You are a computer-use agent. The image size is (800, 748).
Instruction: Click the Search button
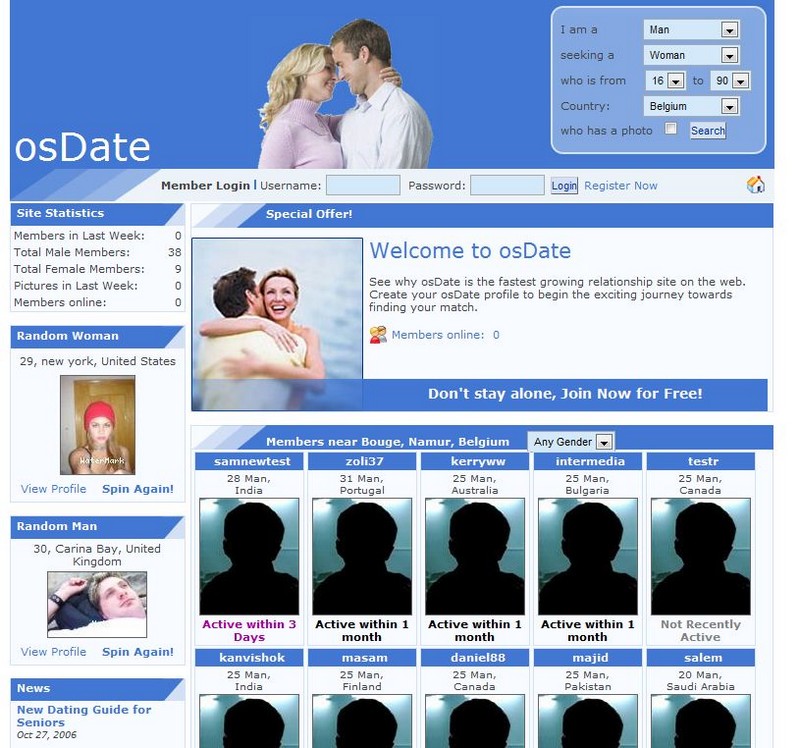click(708, 131)
